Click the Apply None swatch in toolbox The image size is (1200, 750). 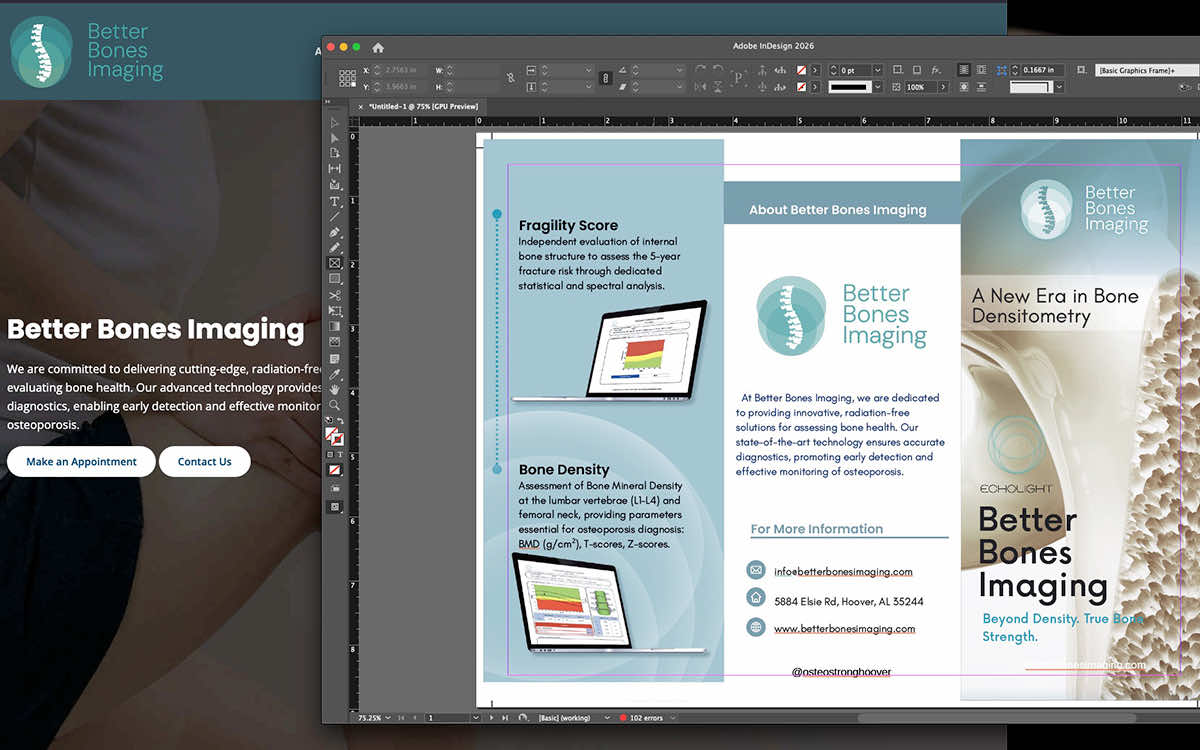point(335,470)
